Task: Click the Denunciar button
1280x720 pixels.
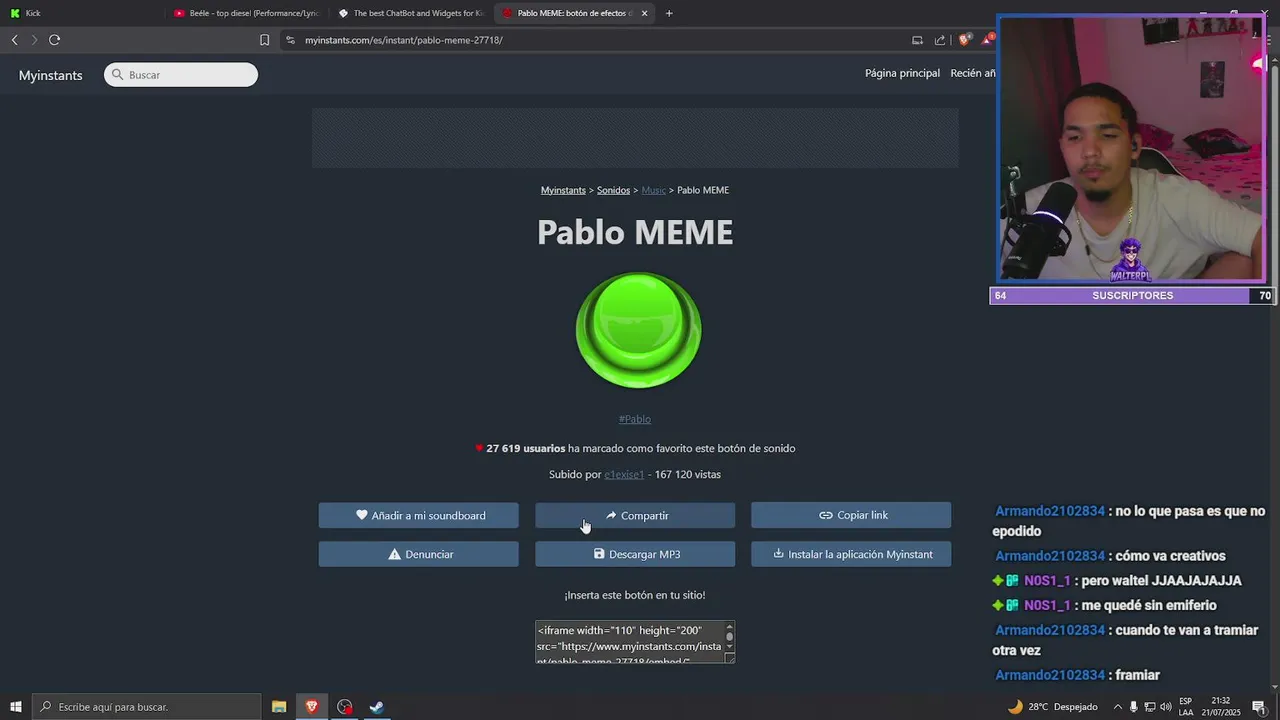Action: [418, 554]
